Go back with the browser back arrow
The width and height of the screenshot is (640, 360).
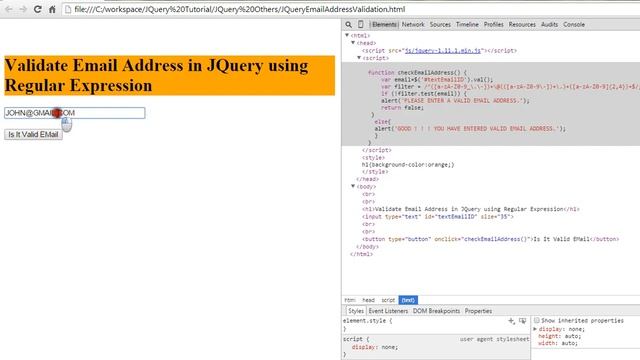[x=9, y=9]
